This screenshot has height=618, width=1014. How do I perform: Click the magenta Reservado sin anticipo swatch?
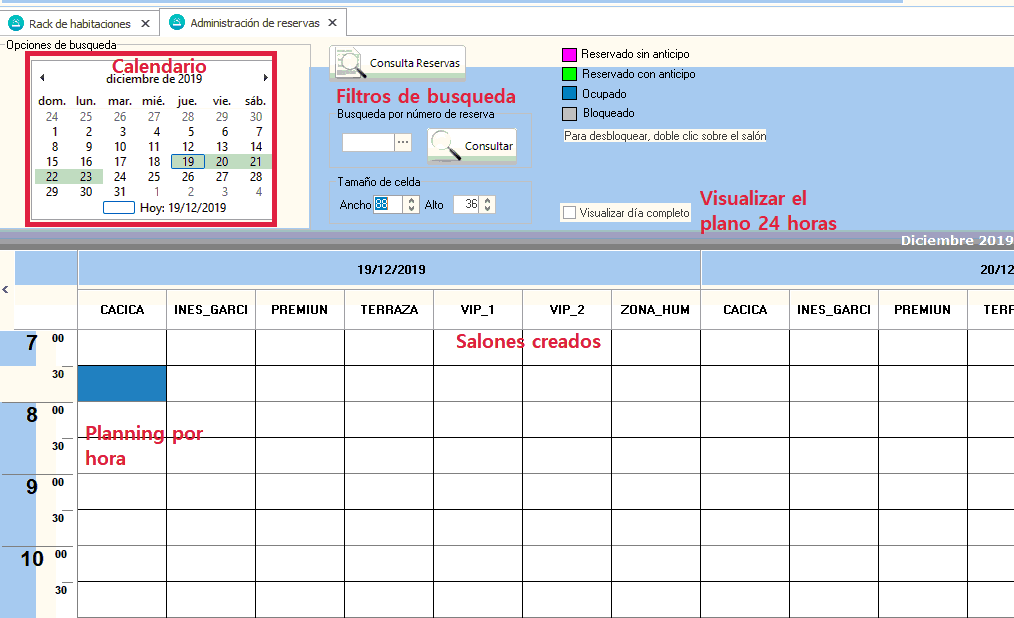tap(569, 54)
